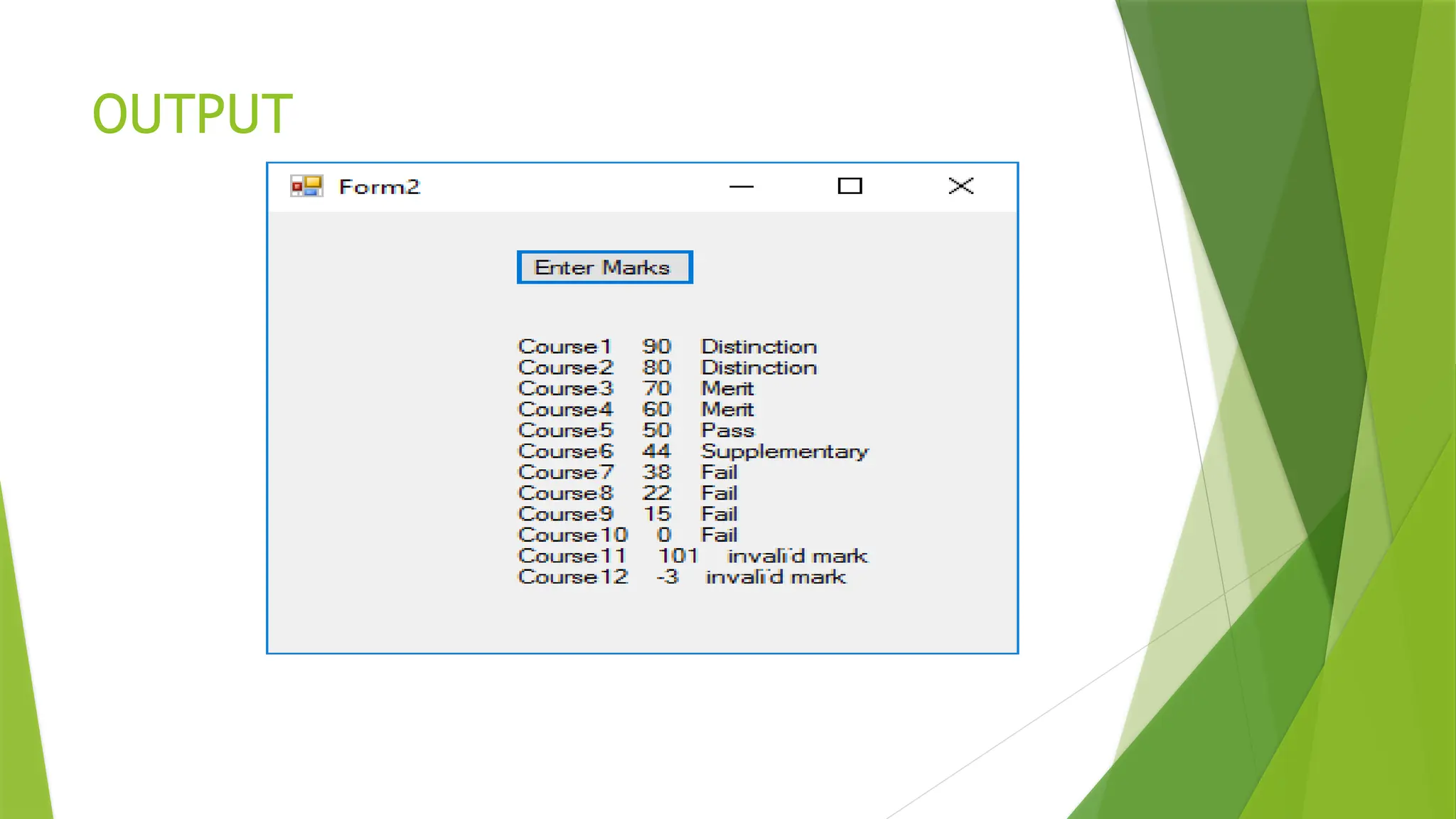1456x819 pixels.
Task: Click the Course9 label
Action: pyautogui.click(x=565, y=514)
